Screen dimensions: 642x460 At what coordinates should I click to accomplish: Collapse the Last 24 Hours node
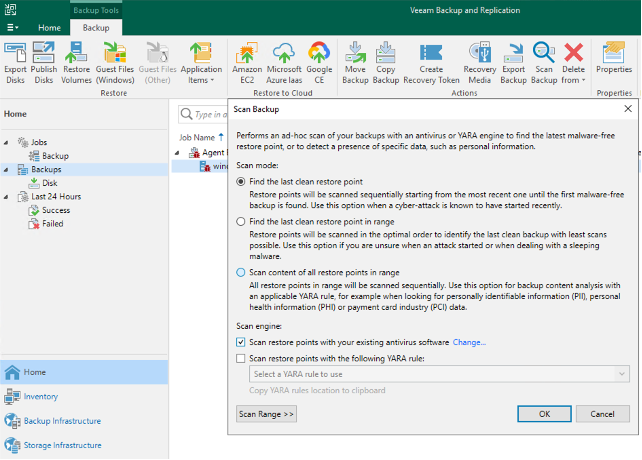[x=6, y=197]
